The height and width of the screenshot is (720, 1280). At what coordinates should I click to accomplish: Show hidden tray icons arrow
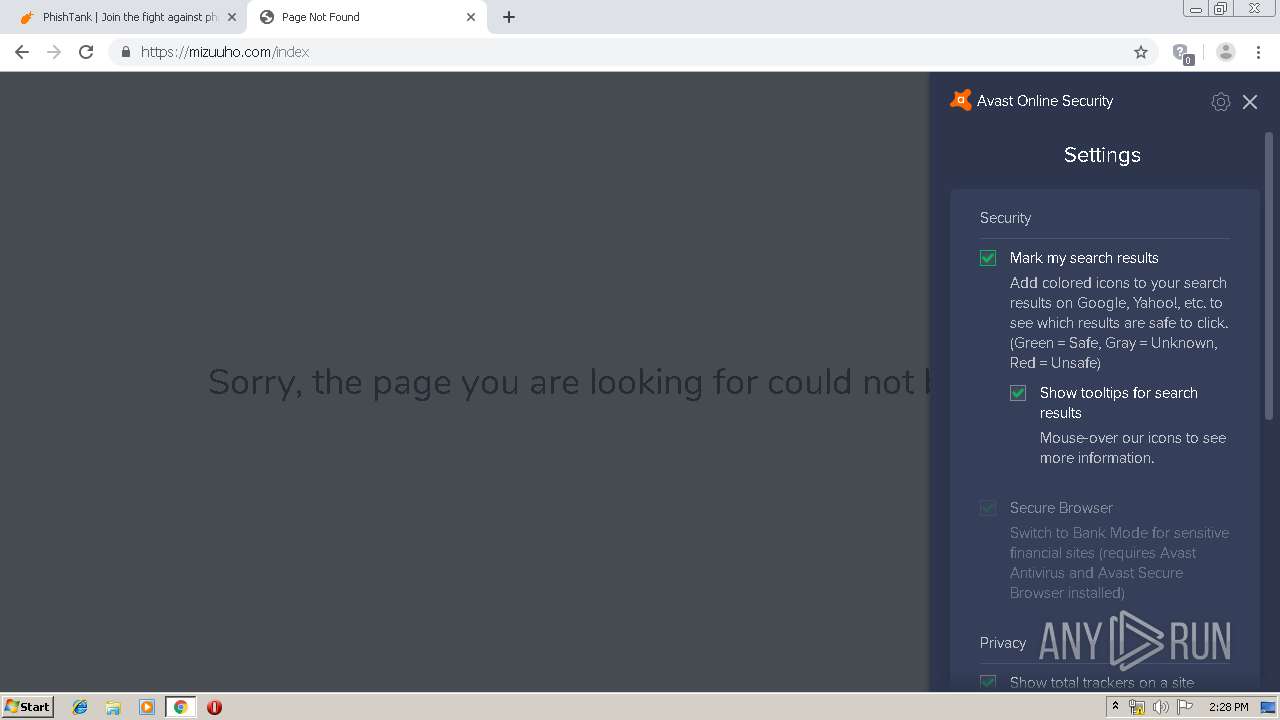[1115, 706]
